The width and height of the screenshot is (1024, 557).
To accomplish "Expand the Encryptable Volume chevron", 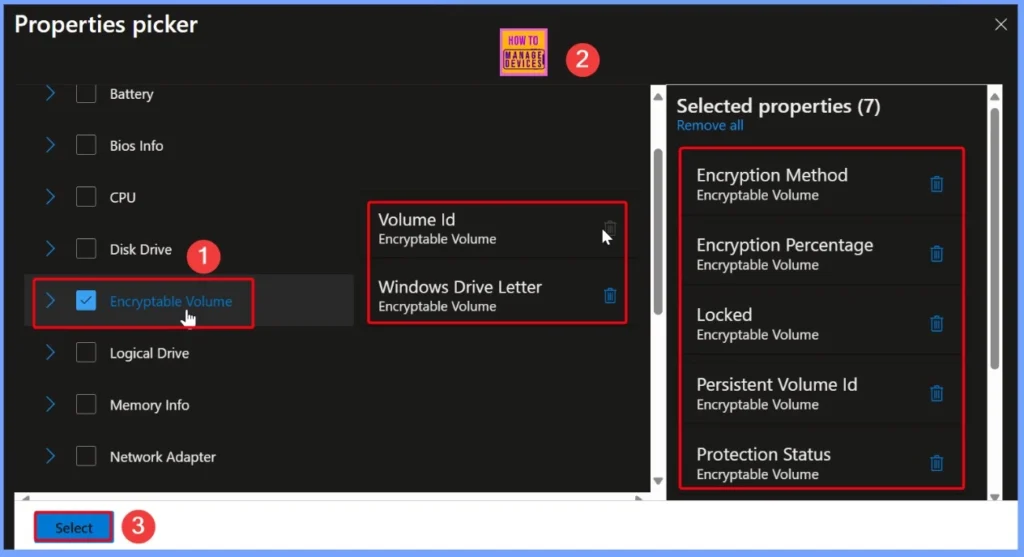I will click(x=50, y=300).
